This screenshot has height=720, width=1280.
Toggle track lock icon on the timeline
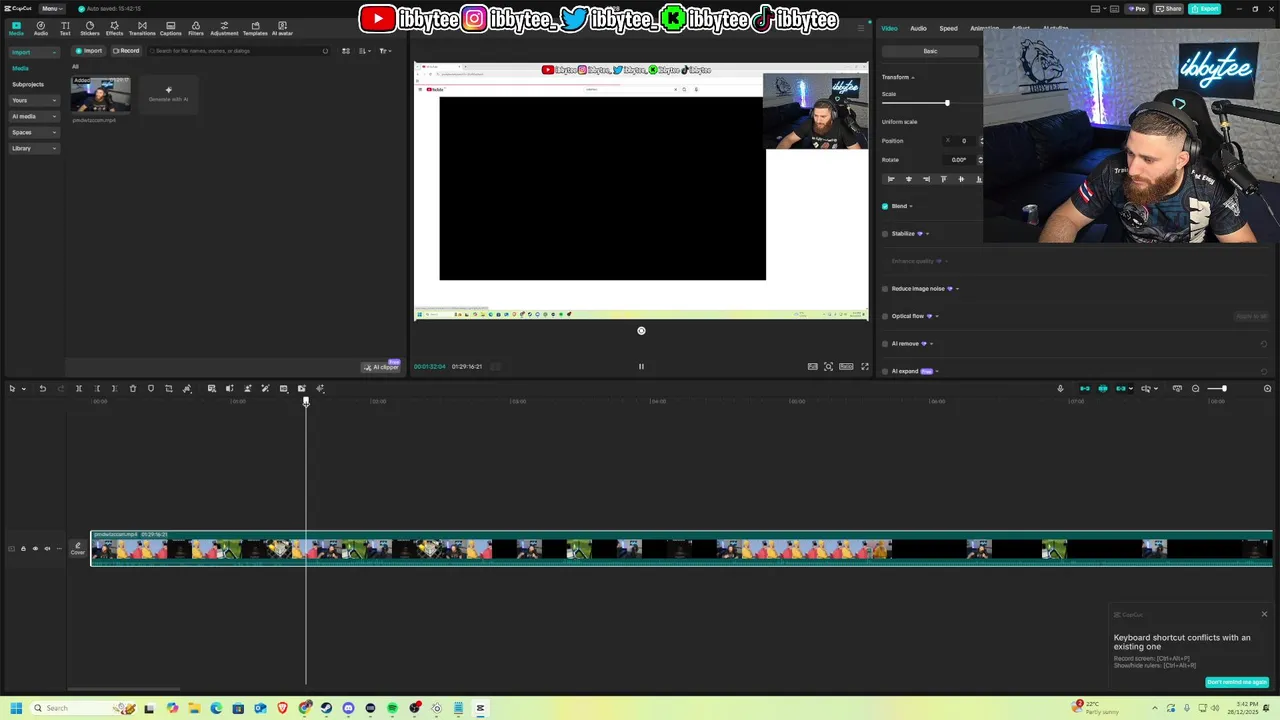(23, 549)
